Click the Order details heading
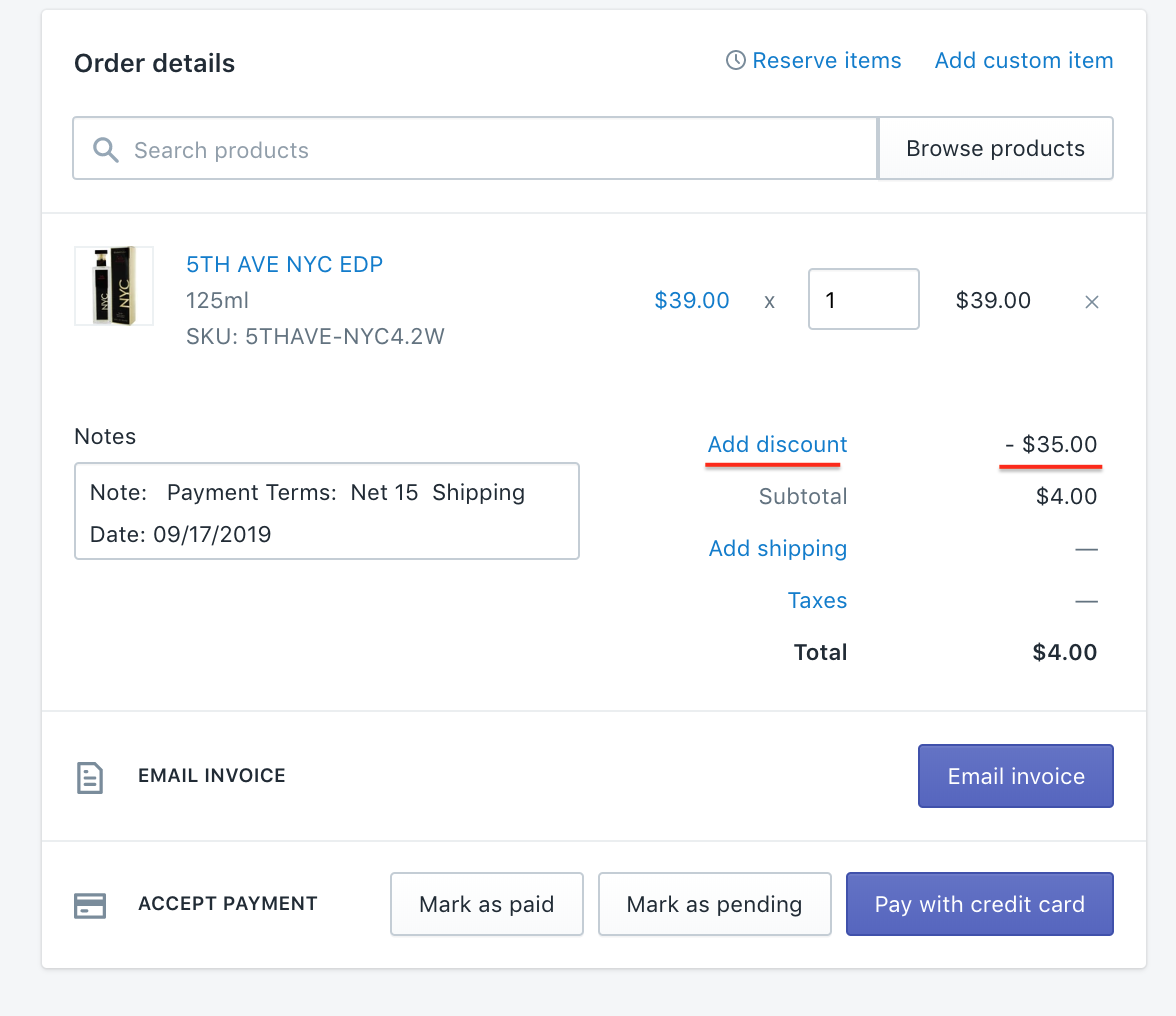Screen dimensions: 1176x1016 (x=154, y=63)
